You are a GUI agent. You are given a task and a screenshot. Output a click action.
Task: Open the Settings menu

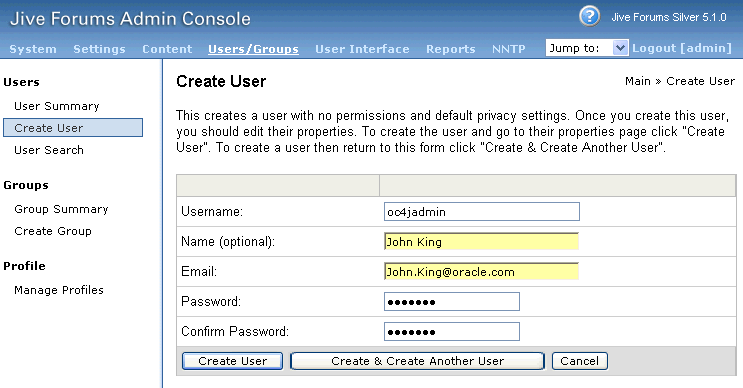(x=99, y=49)
